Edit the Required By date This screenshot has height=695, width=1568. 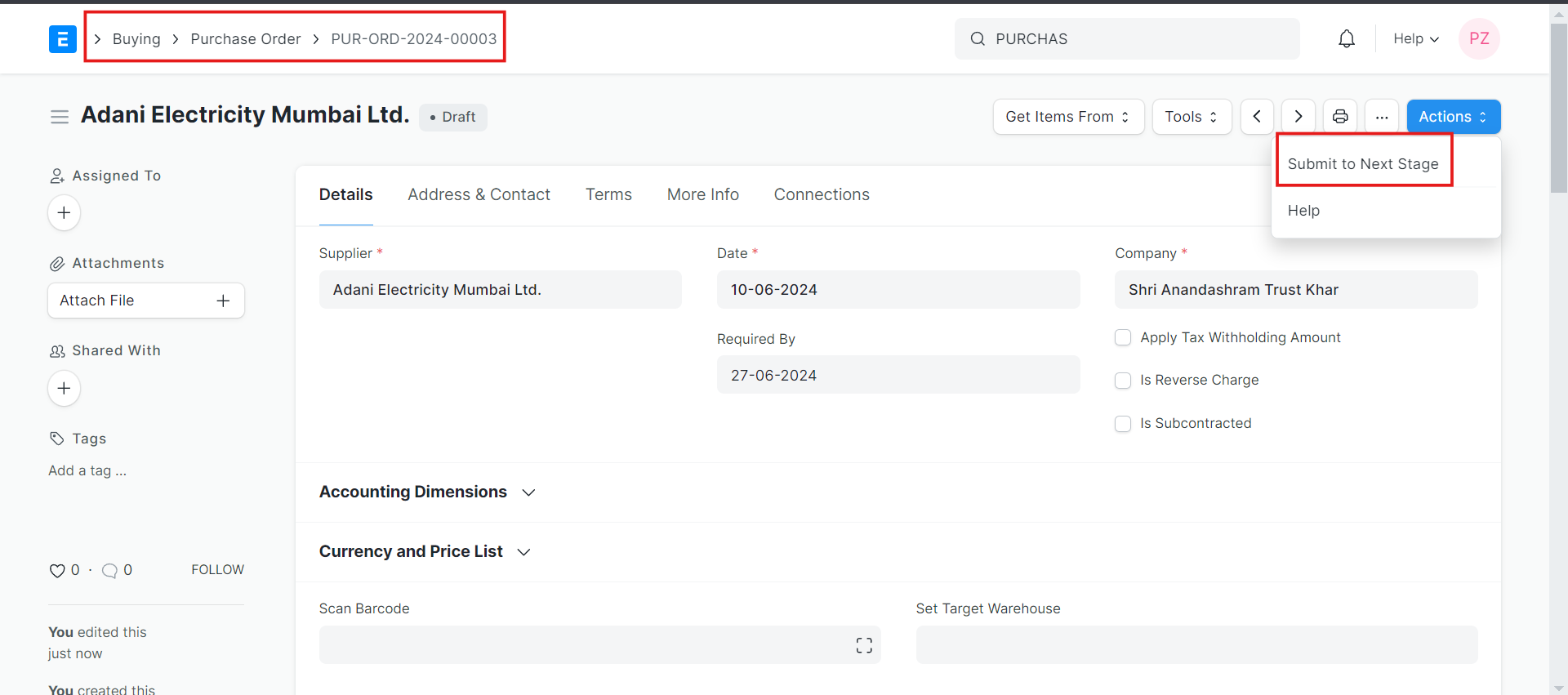898,375
